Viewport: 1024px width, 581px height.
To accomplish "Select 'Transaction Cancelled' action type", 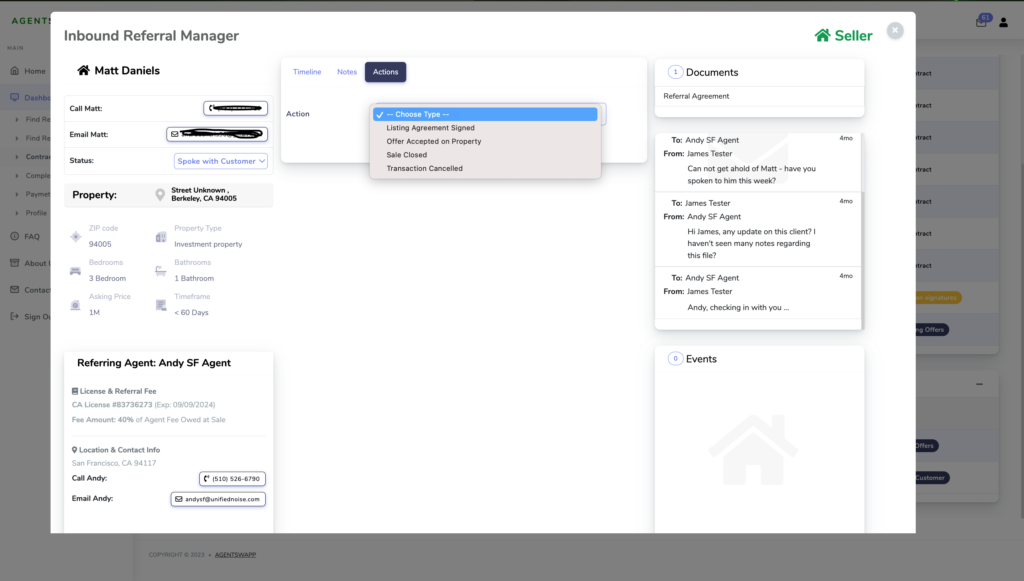I will coord(485,168).
